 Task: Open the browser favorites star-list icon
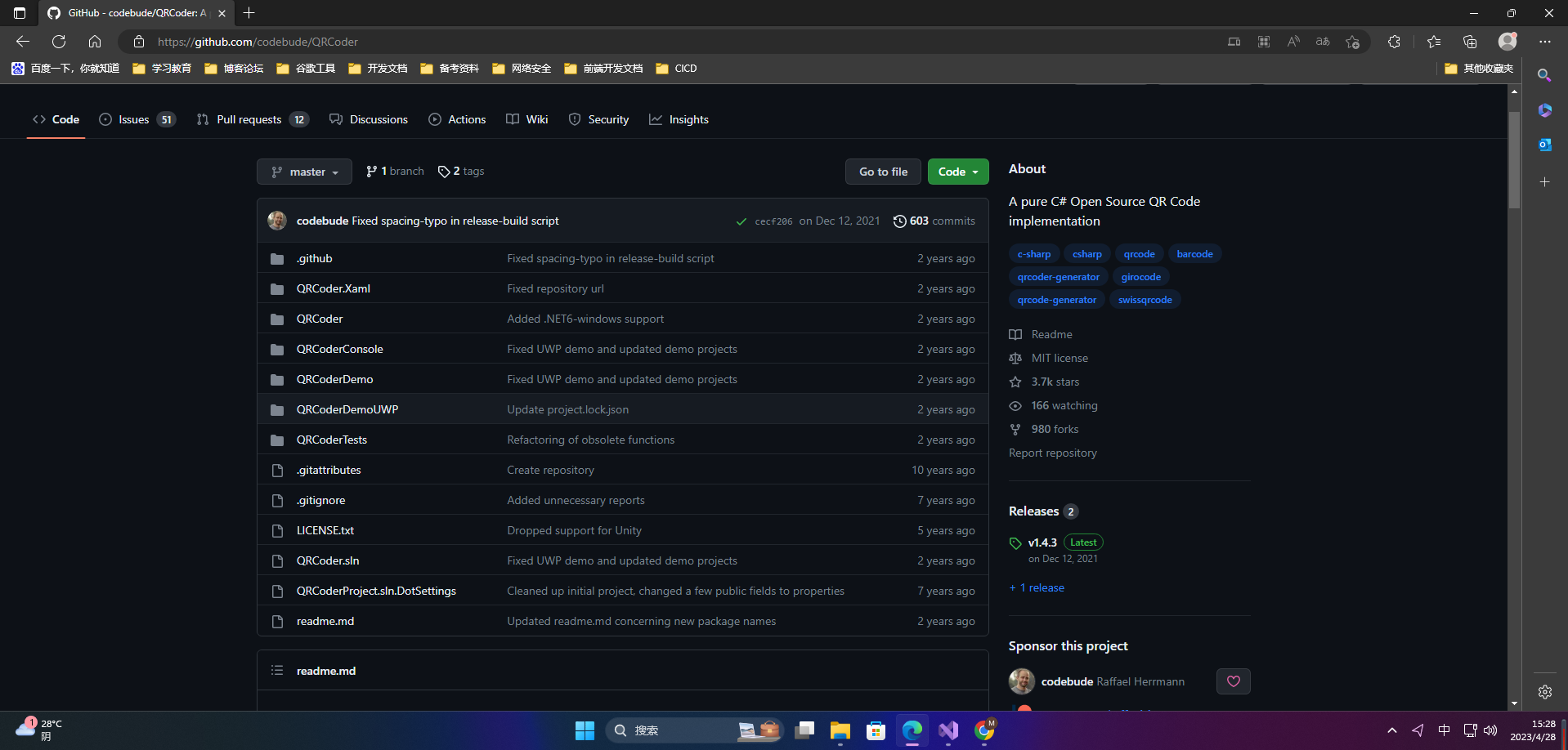coord(1434,42)
